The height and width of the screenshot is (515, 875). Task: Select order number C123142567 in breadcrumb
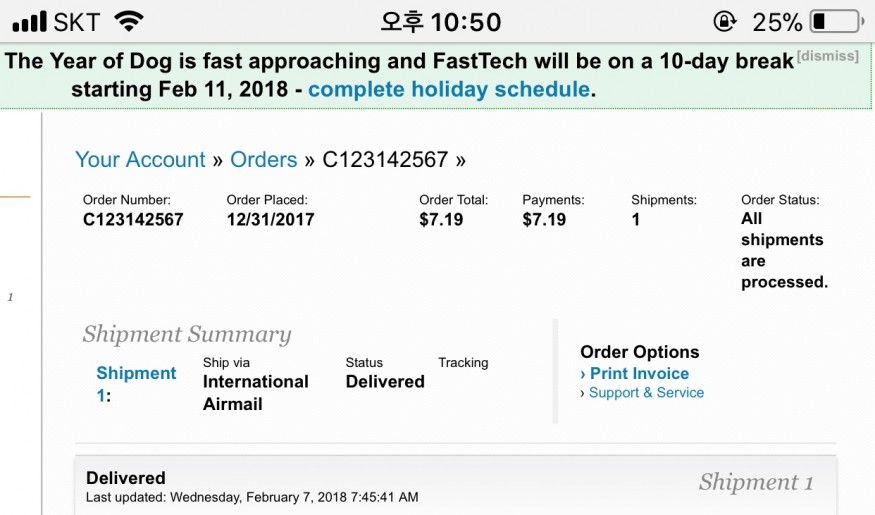pyautogui.click(x=385, y=160)
